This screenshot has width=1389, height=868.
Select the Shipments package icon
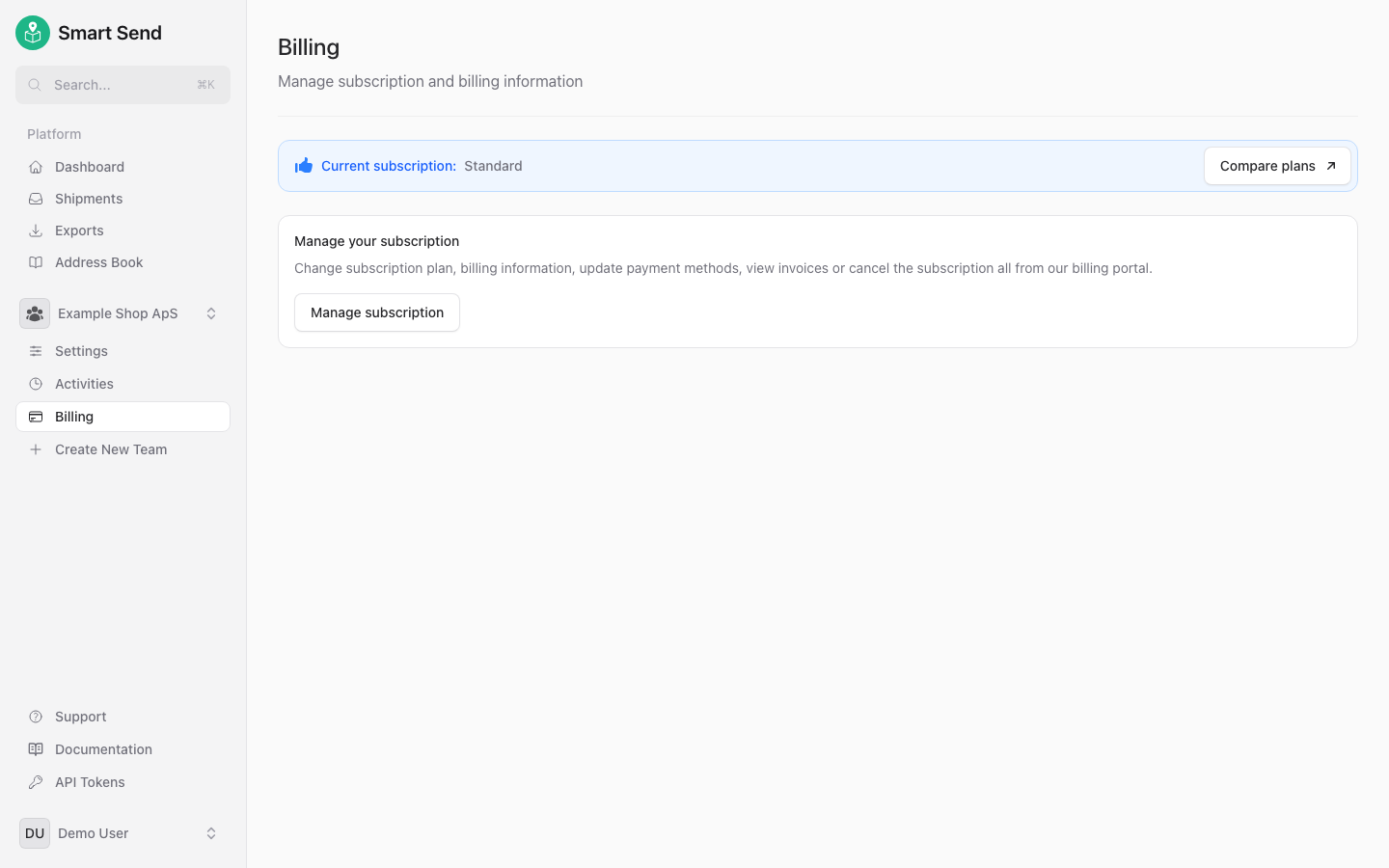coord(35,198)
